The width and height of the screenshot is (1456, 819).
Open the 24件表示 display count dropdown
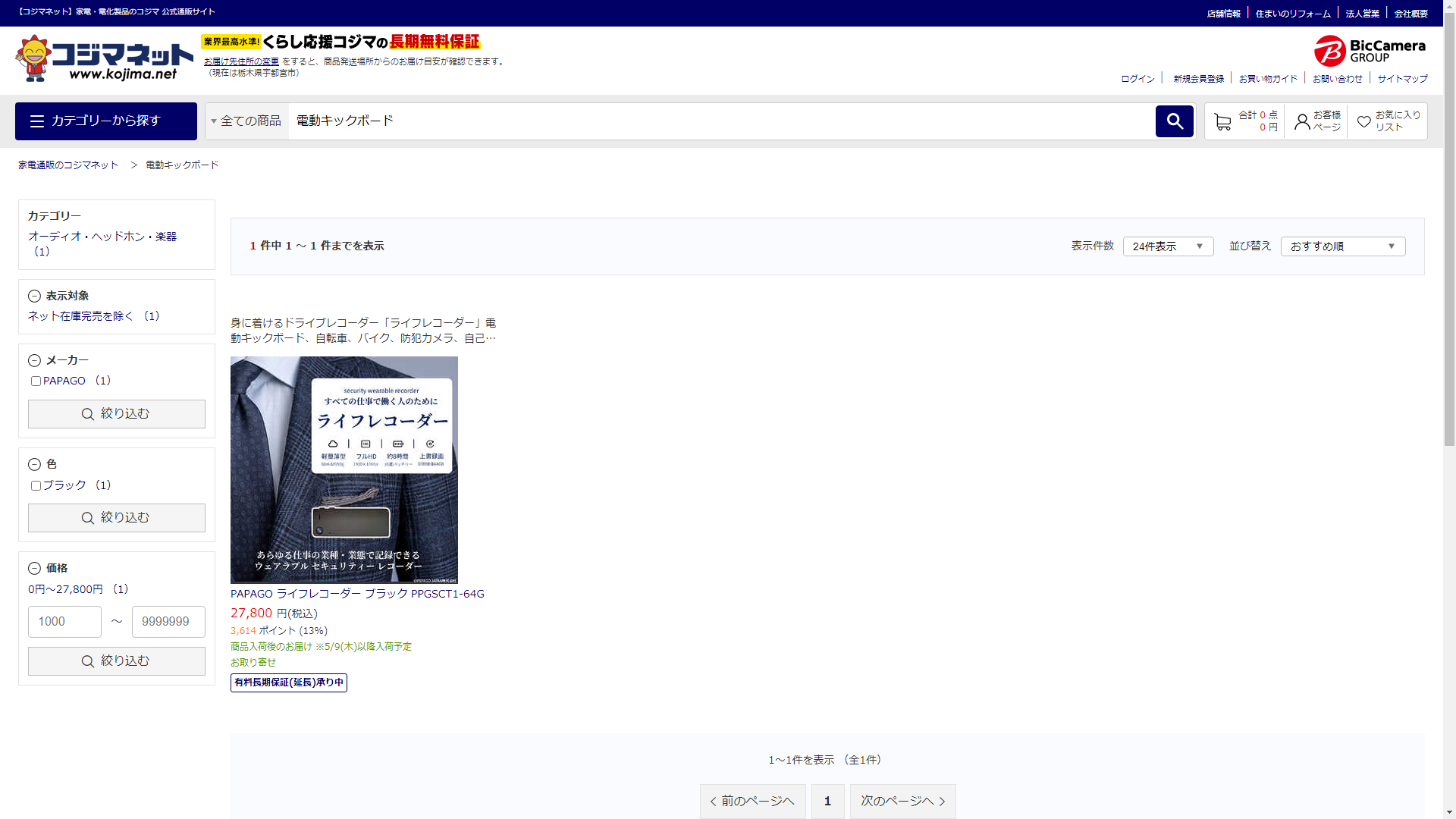(x=1167, y=246)
